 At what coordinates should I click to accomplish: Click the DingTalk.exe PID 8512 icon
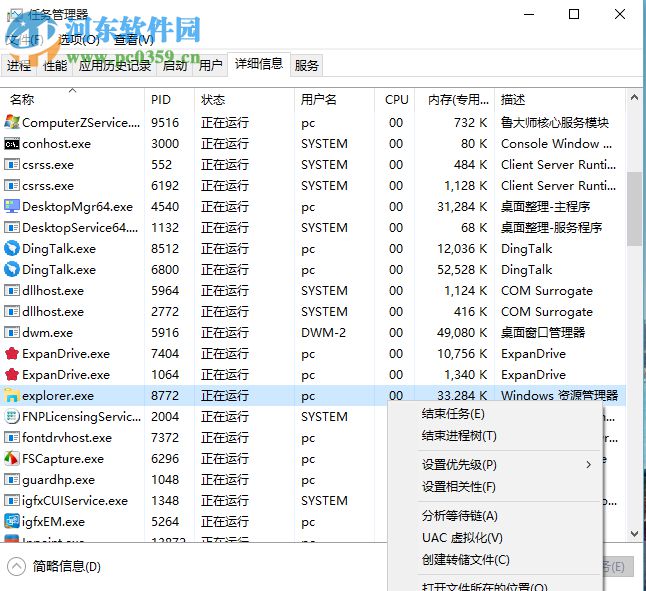pos(12,248)
